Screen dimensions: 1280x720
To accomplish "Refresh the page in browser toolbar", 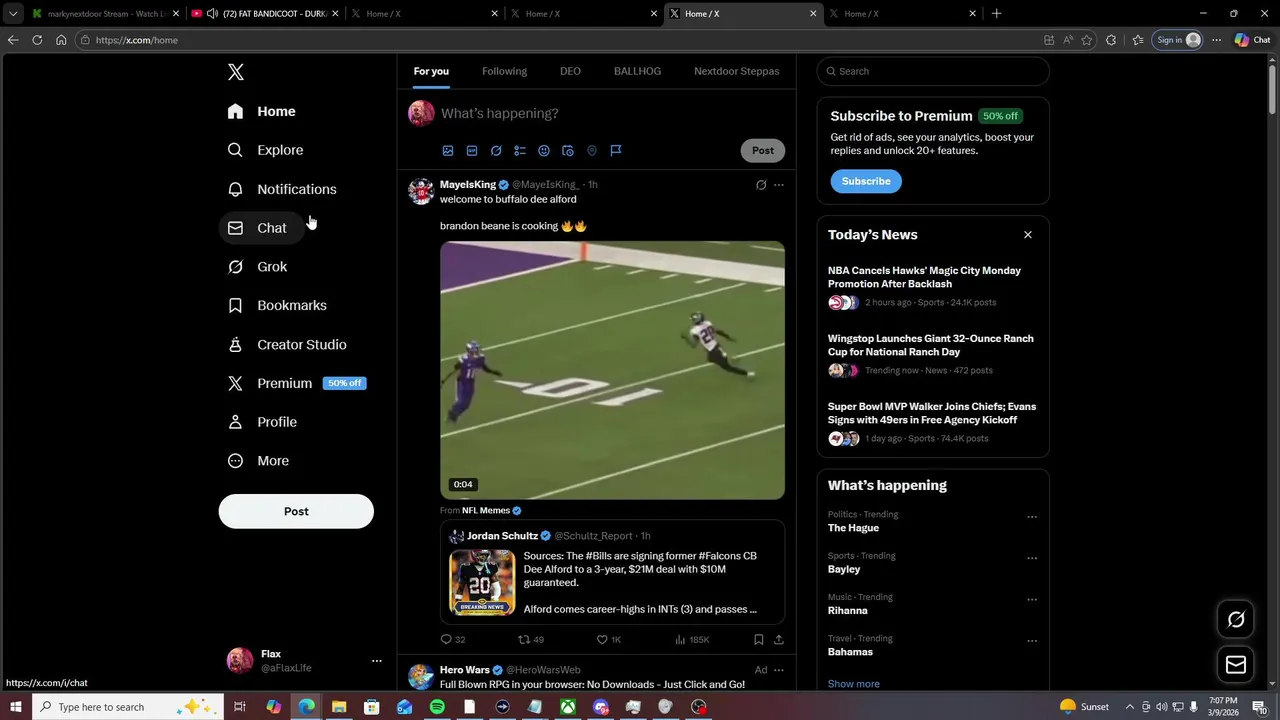I will point(37,40).
